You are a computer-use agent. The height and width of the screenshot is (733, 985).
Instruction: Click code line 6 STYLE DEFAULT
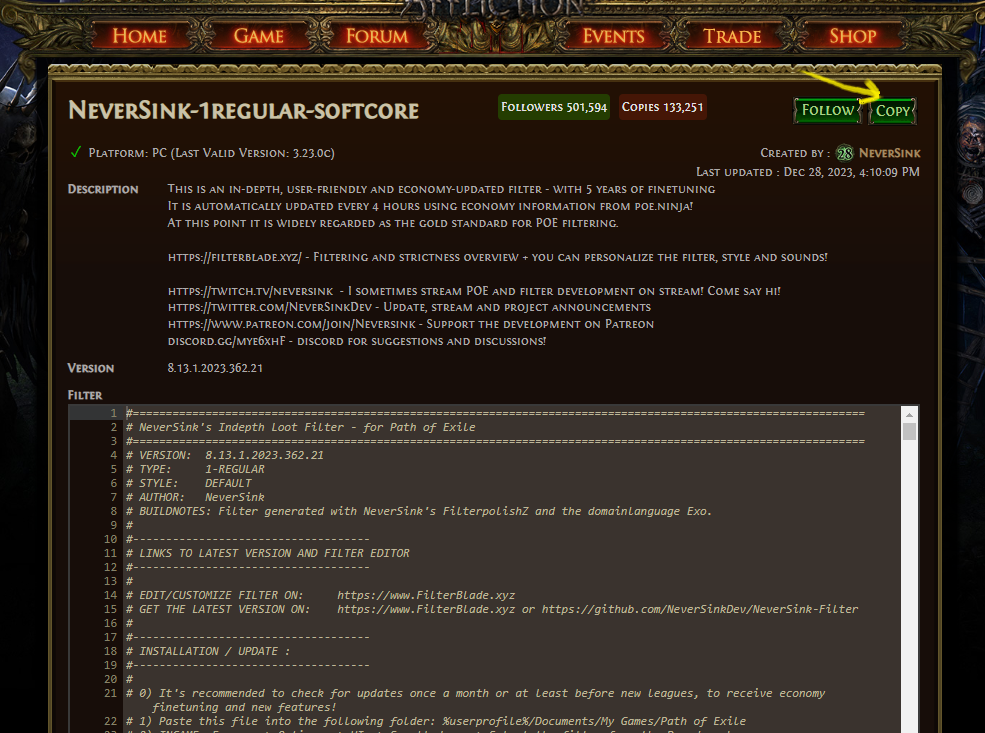click(188, 483)
